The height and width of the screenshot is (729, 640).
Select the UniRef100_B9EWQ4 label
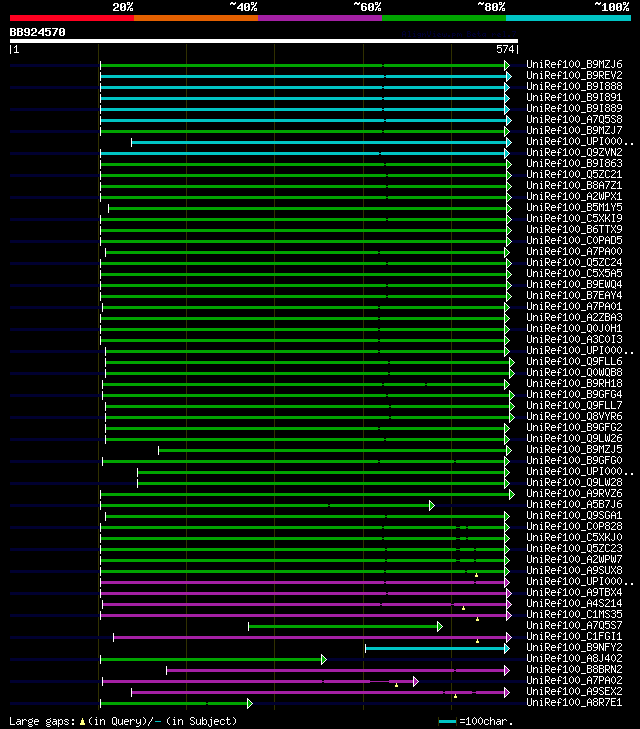(x=574, y=285)
